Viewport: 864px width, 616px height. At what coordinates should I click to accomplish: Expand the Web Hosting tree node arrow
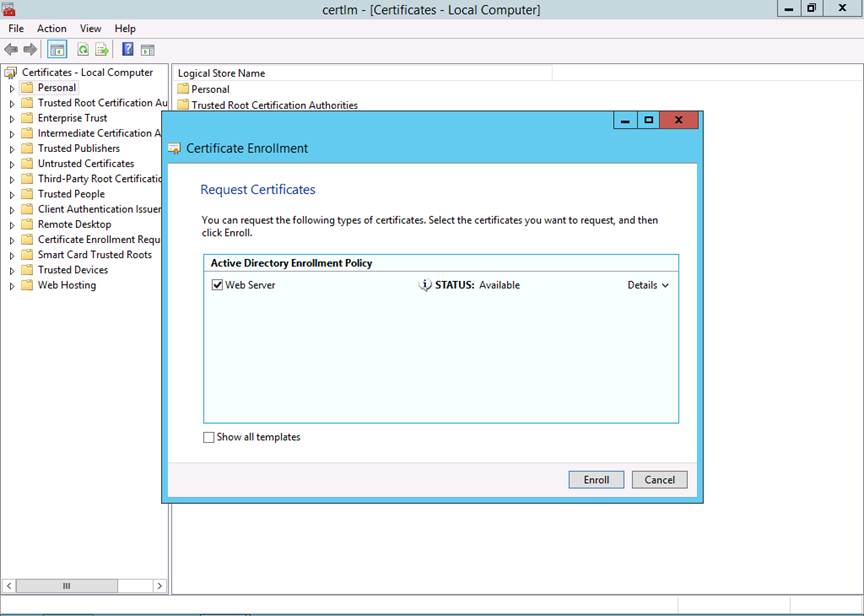[12, 286]
